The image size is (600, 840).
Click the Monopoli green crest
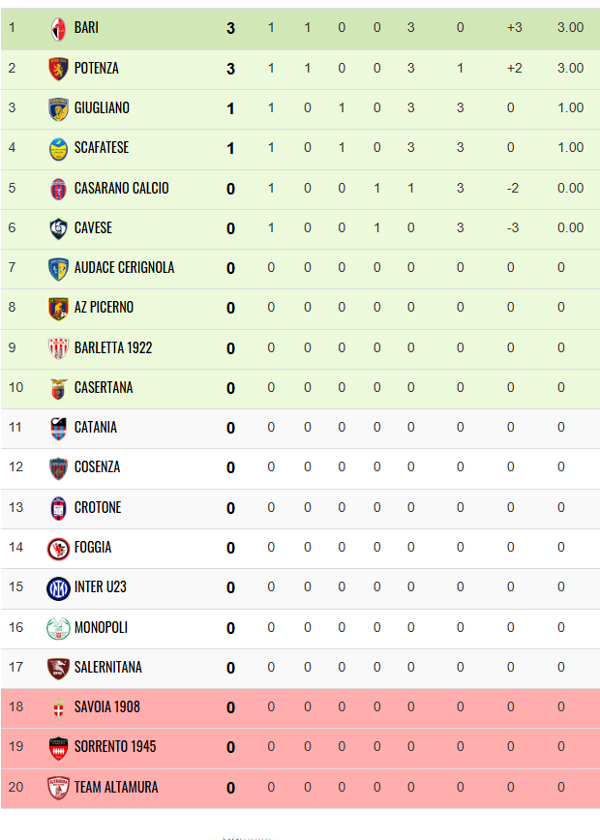[58, 628]
